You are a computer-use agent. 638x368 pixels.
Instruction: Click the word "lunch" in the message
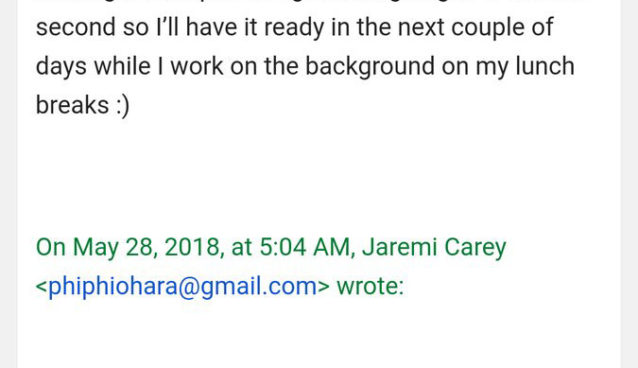coord(545,66)
